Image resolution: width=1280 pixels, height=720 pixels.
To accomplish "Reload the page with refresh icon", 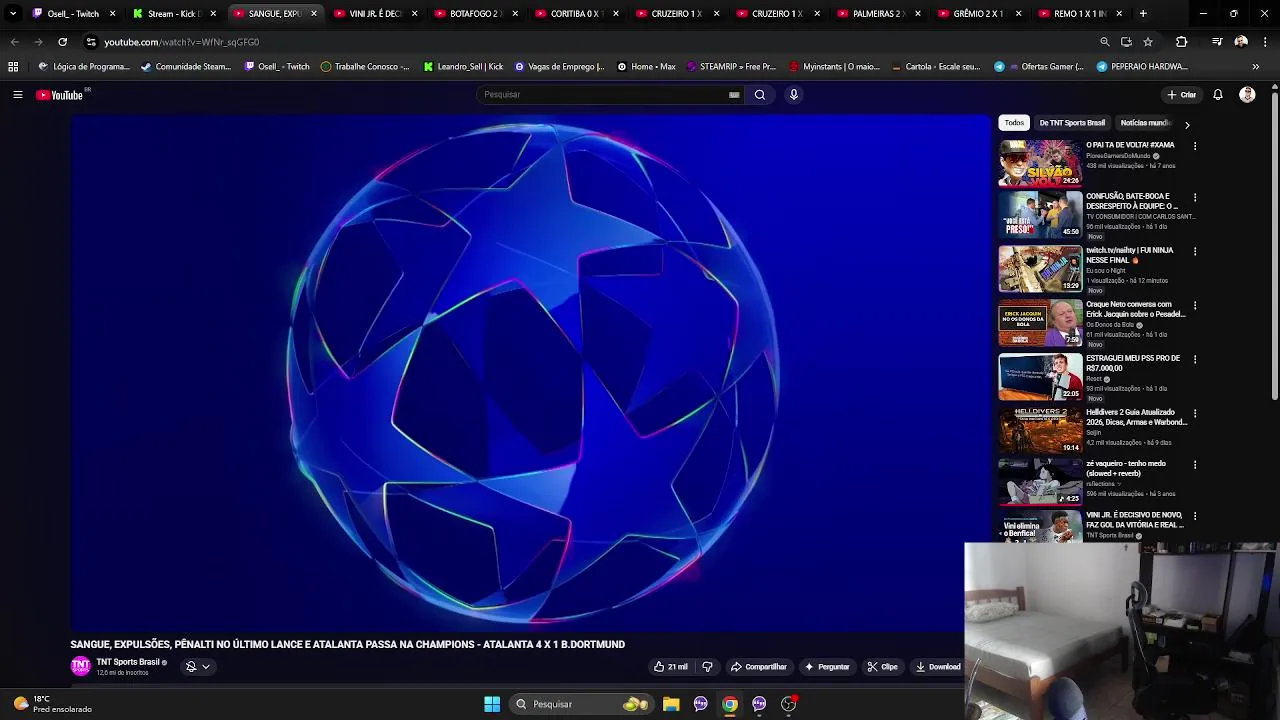I will (x=62, y=42).
